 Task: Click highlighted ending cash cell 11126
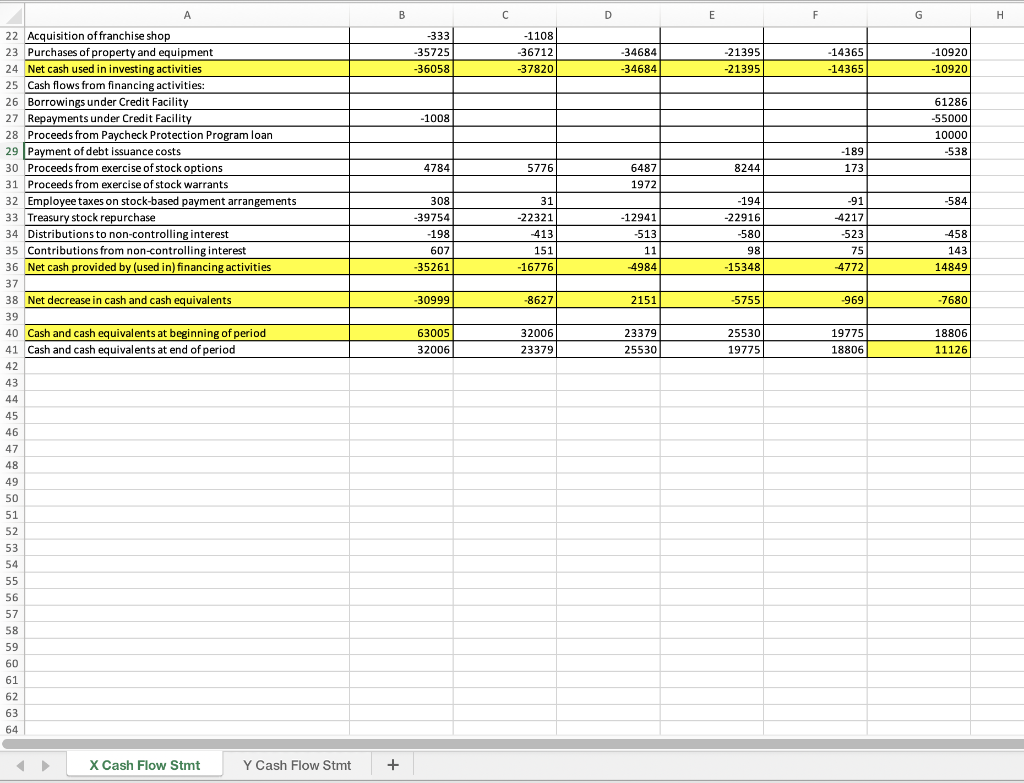pyautogui.click(x=918, y=349)
